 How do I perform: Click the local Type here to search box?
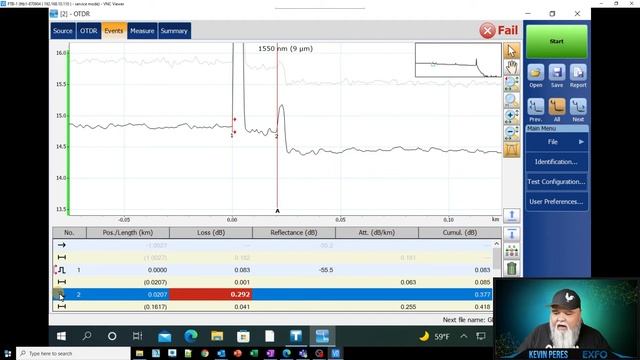coord(73,353)
